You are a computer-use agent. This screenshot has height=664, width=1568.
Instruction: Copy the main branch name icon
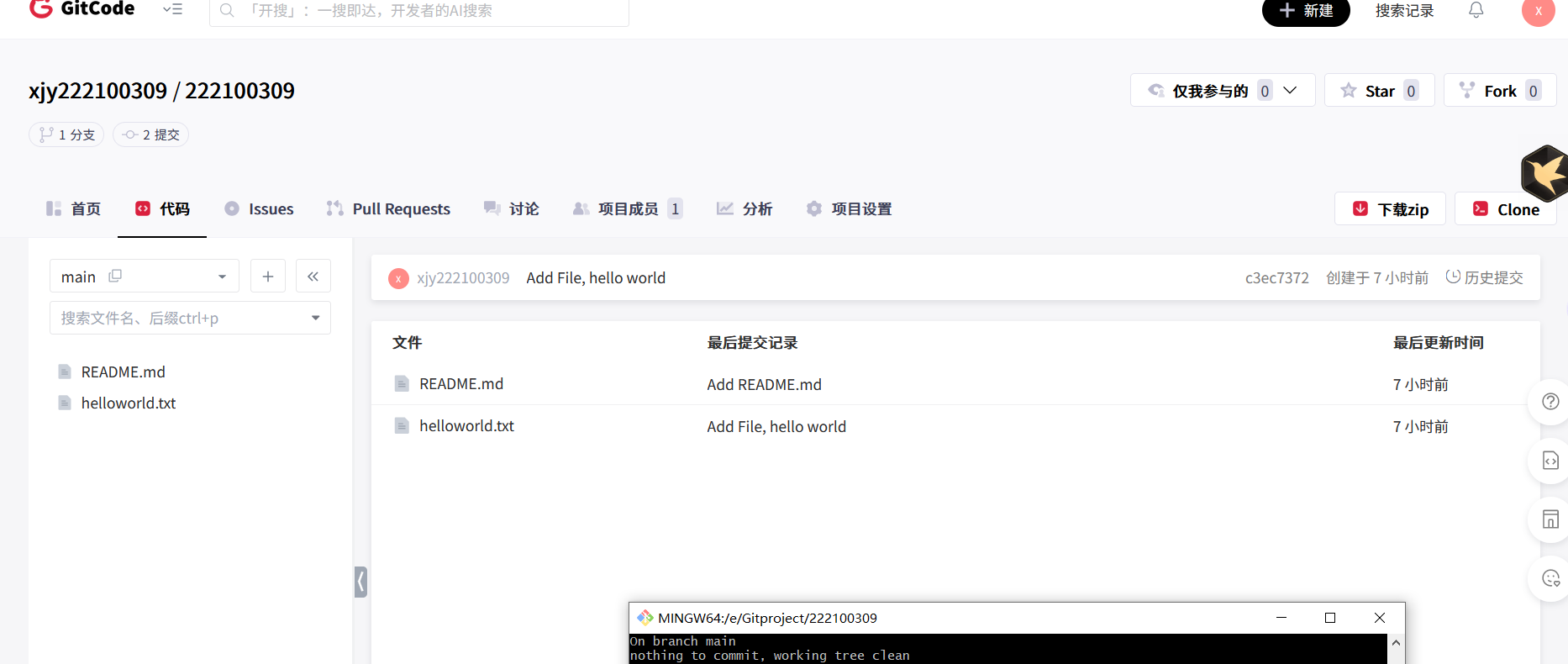115,276
